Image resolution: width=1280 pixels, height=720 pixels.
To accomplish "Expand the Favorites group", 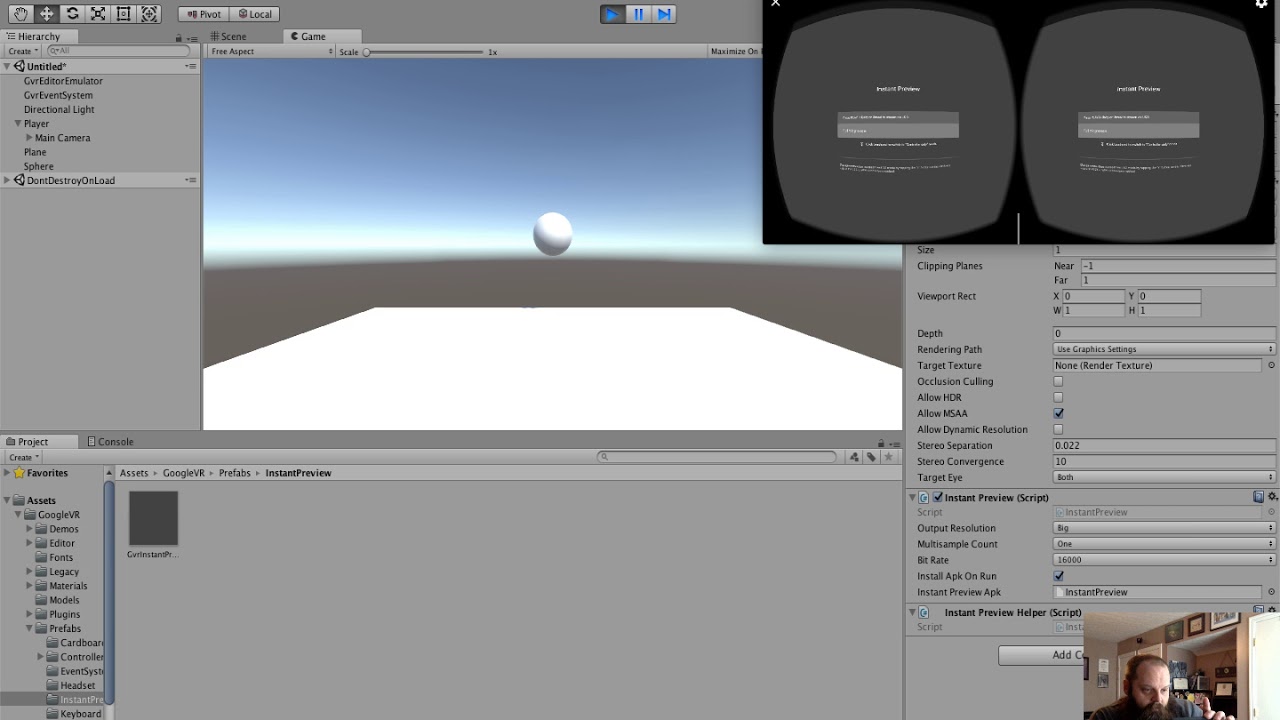I will tap(7, 473).
